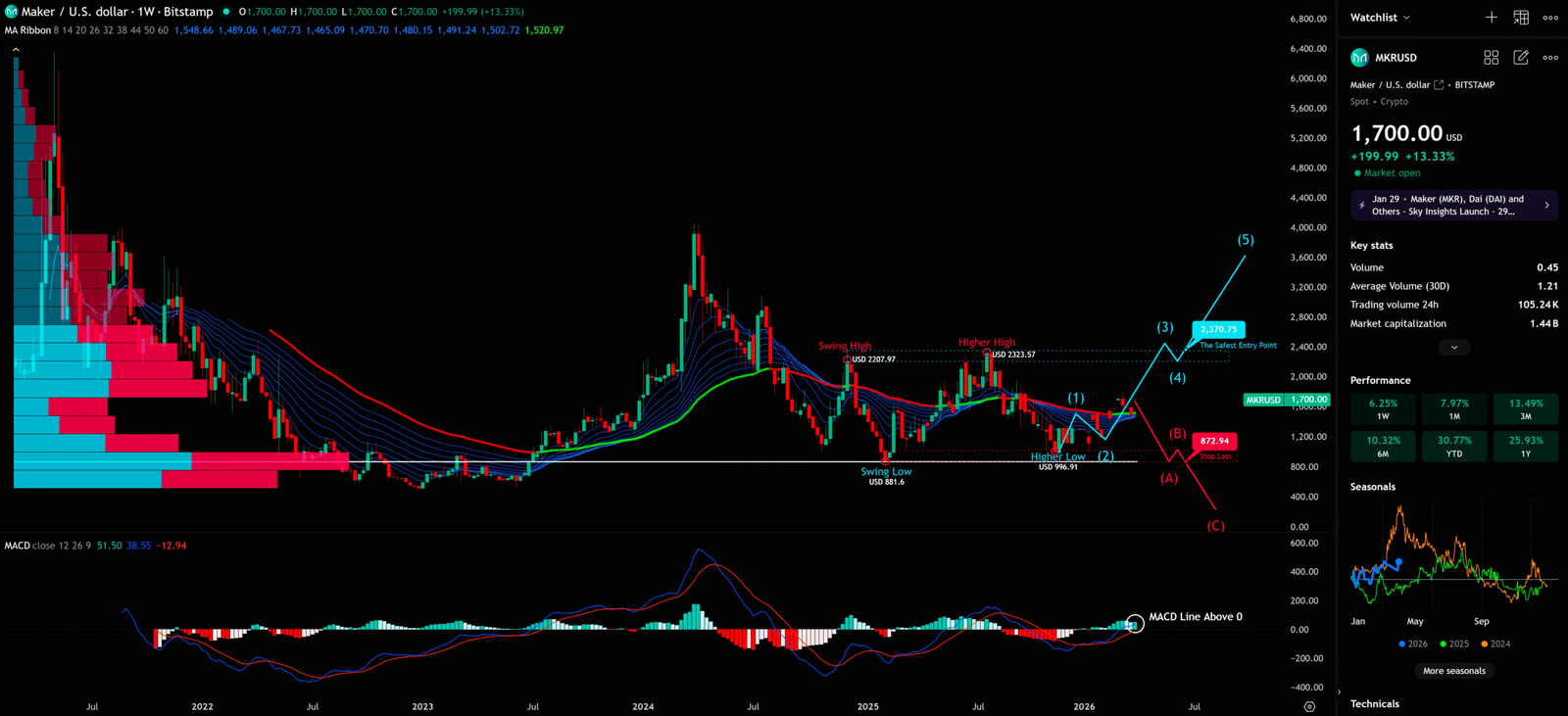Viewport: 1568px width, 716px height.
Task: Expand the Key stats section chevron
Action: [1453, 348]
